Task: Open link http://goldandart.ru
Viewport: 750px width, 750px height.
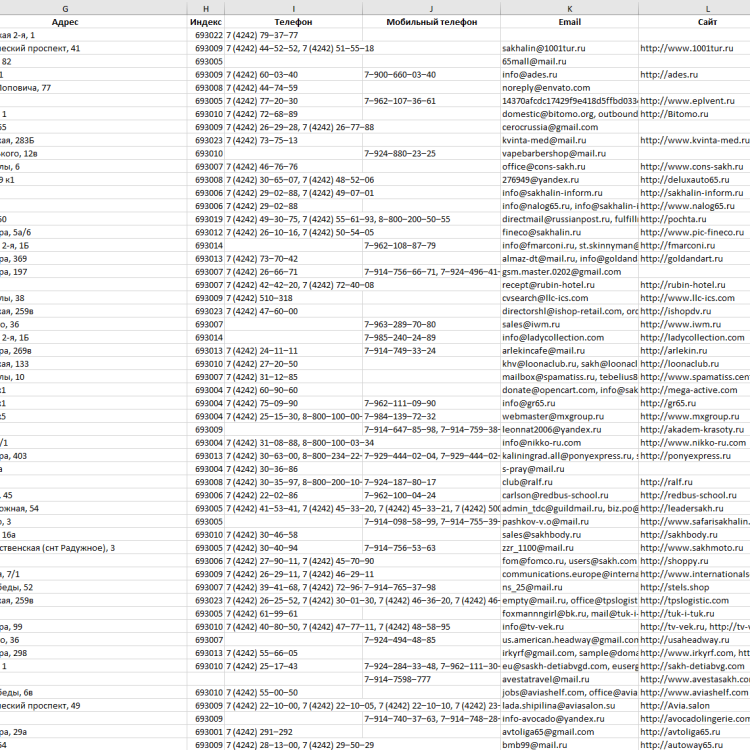Action: pyautogui.click(x=682, y=259)
